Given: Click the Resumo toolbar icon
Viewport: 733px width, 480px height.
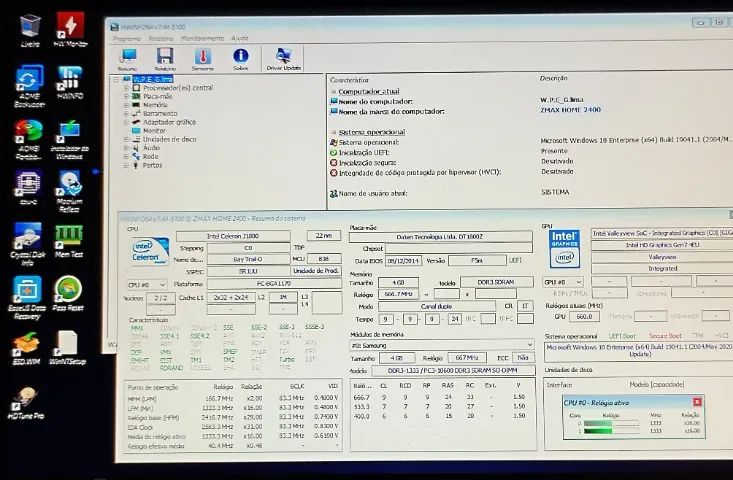Looking at the screenshot, I should (128, 59).
